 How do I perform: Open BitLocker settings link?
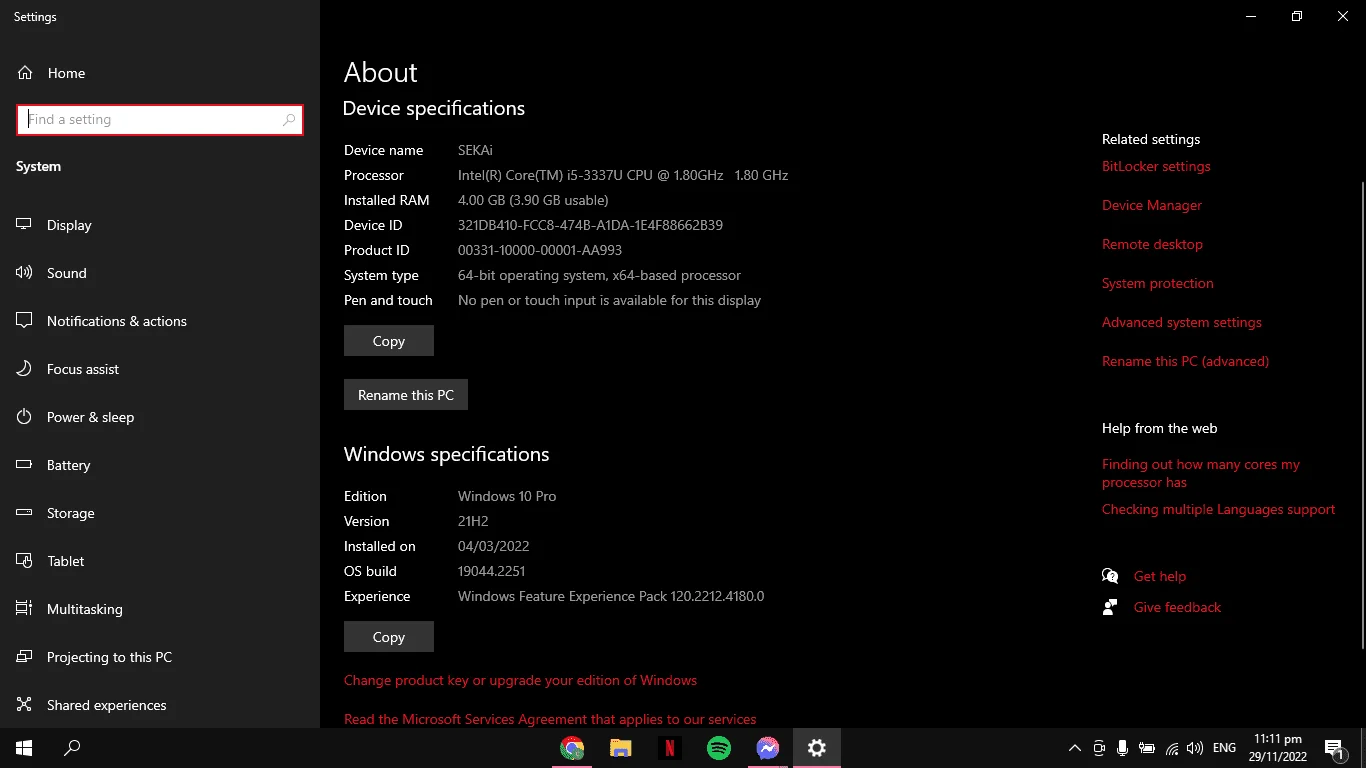tap(1156, 166)
